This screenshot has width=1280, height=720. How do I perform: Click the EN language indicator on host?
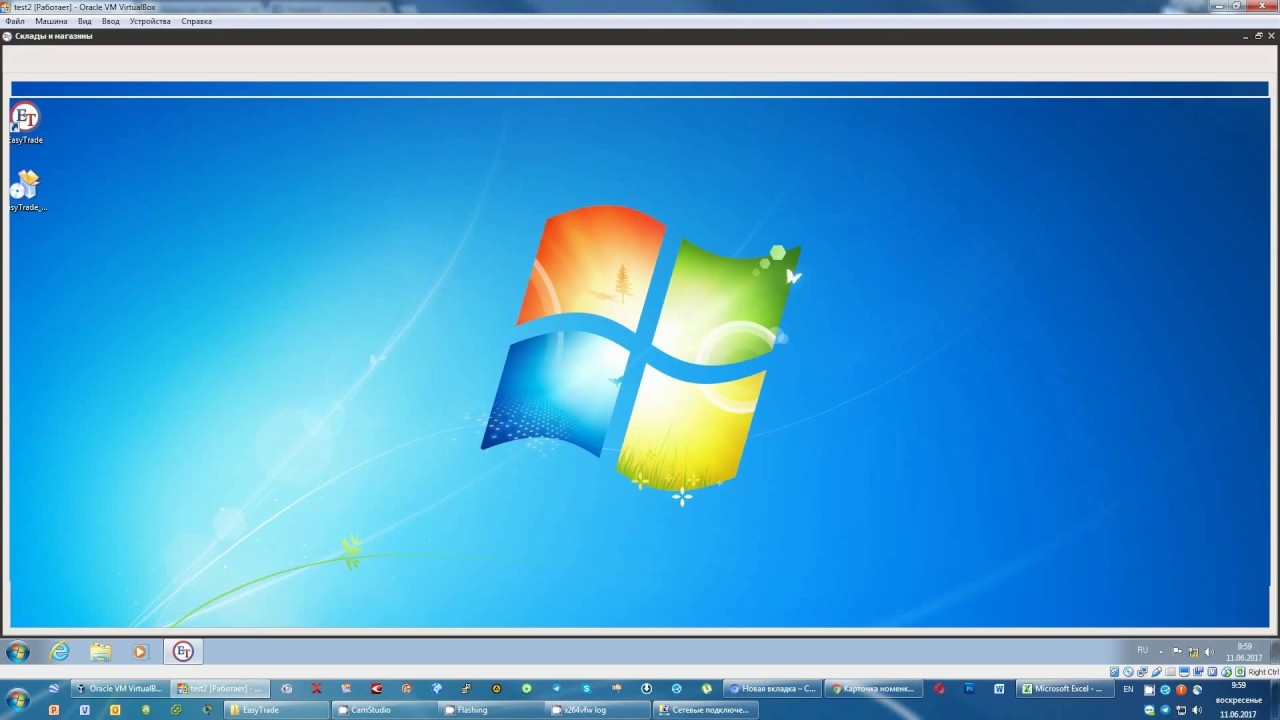(1129, 689)
